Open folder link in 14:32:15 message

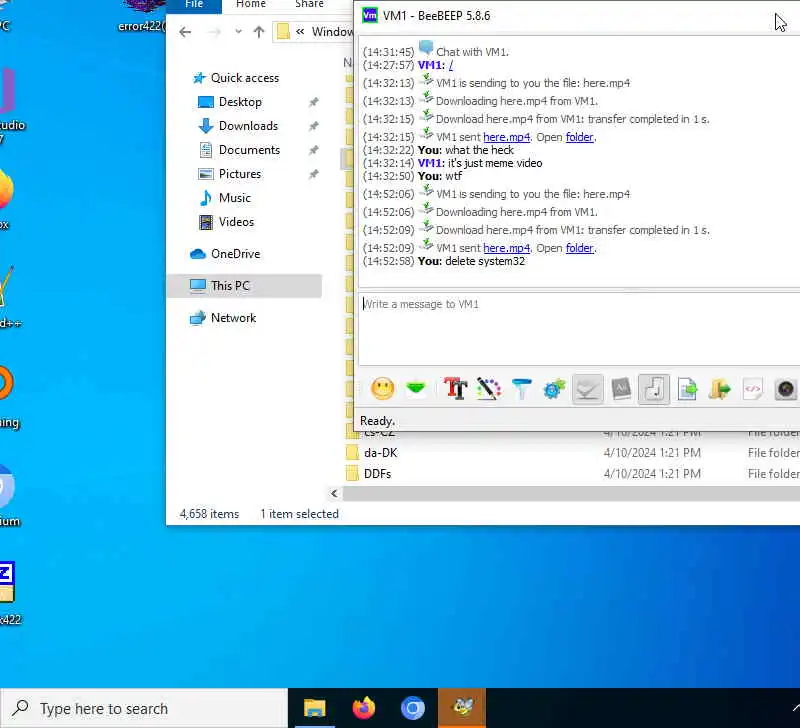579,137
